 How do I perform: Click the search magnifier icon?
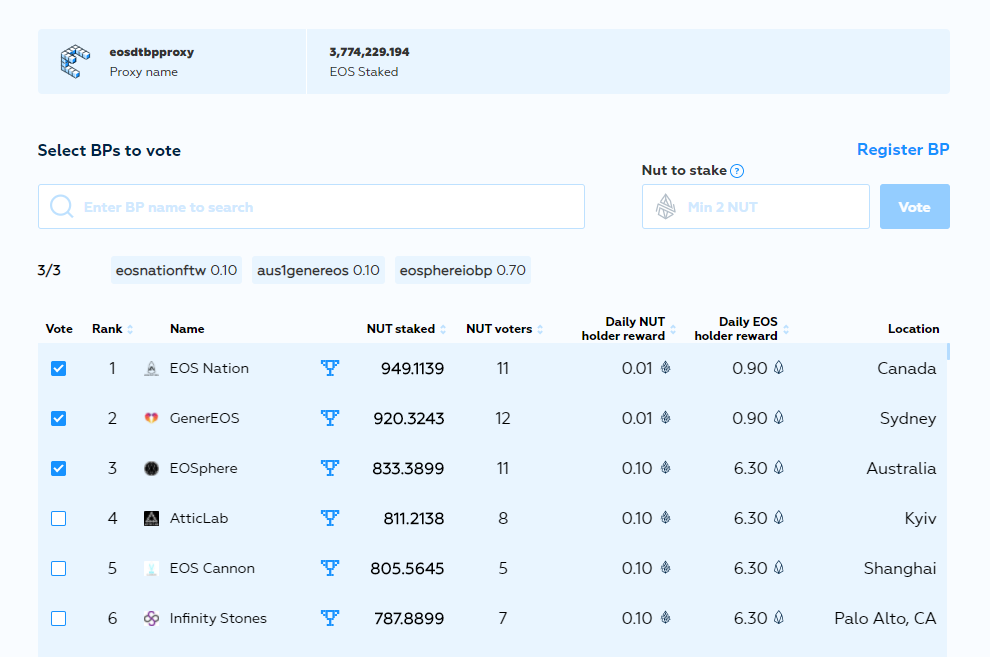pyautogui.click(x=62, y=206)
